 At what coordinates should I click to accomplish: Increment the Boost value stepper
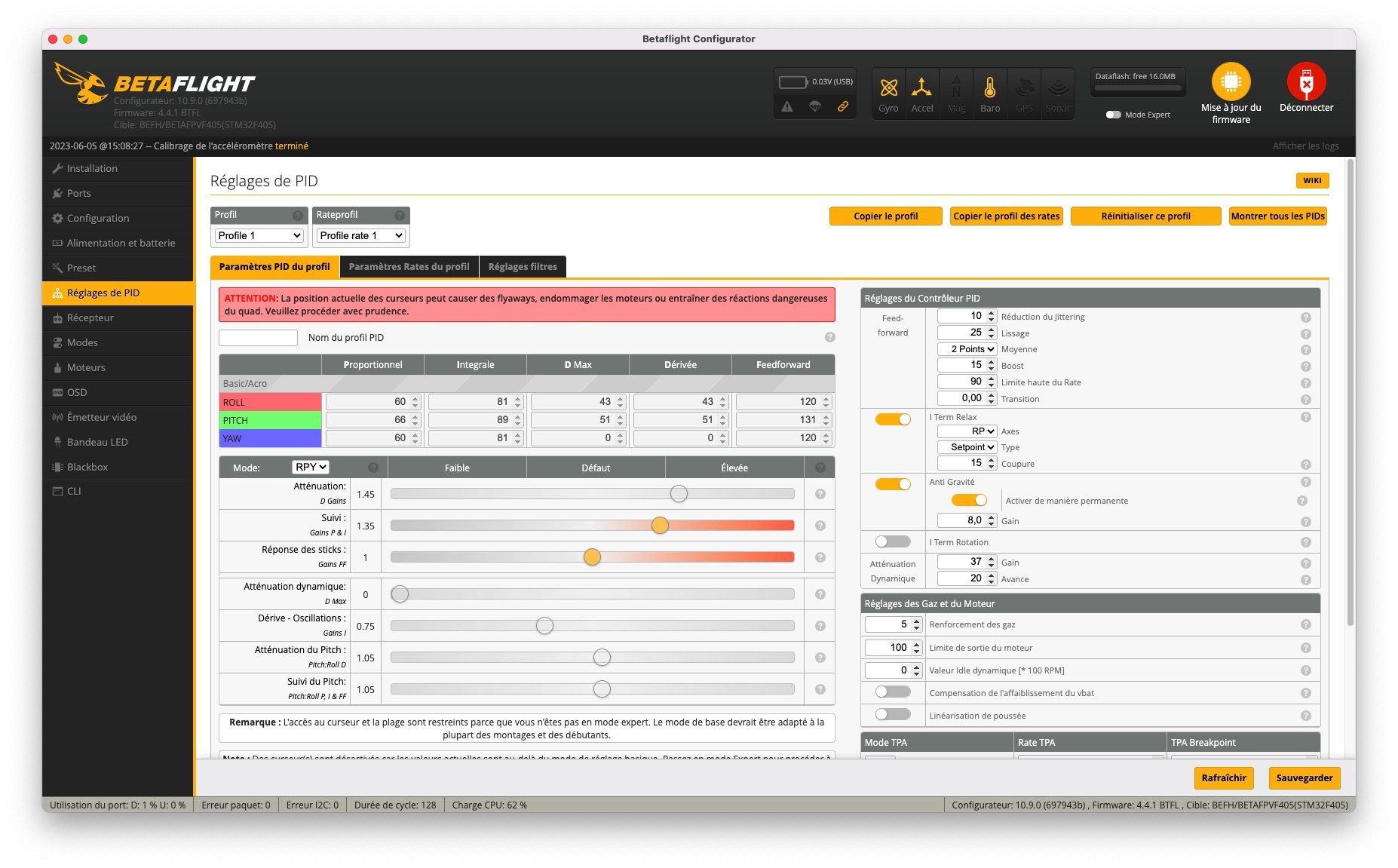992,362
